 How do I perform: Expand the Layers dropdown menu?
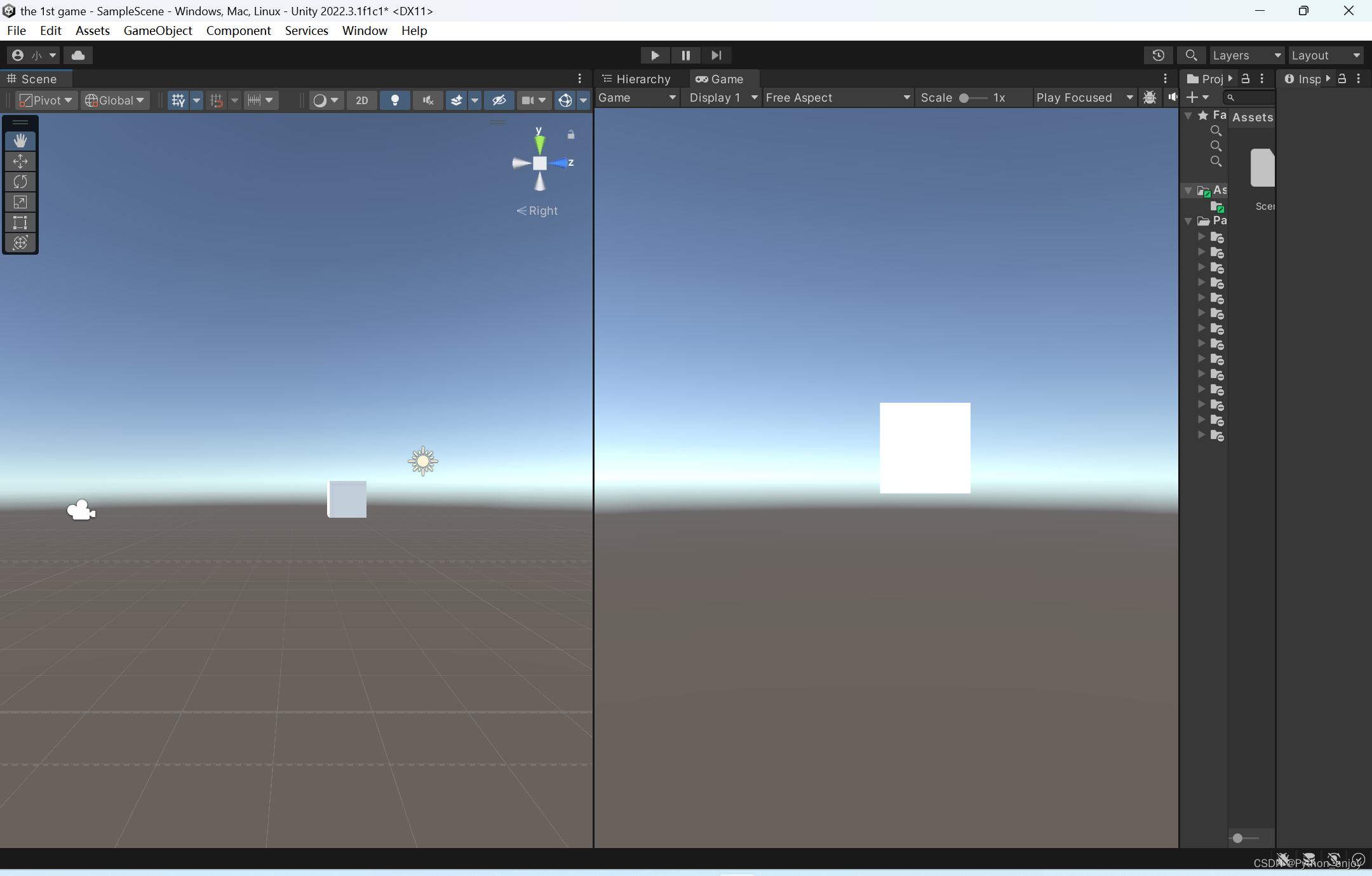(1245, 55)
